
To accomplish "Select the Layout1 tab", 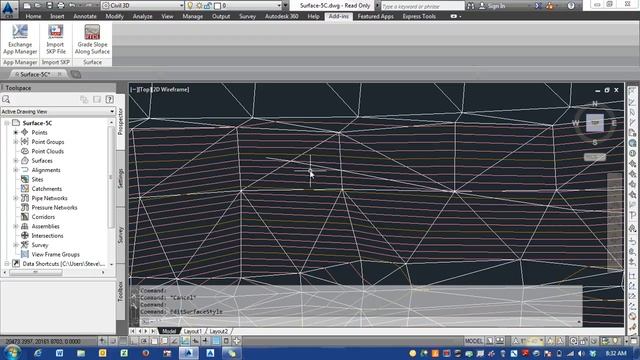I will pyautogui.click(x=192, y=331).
